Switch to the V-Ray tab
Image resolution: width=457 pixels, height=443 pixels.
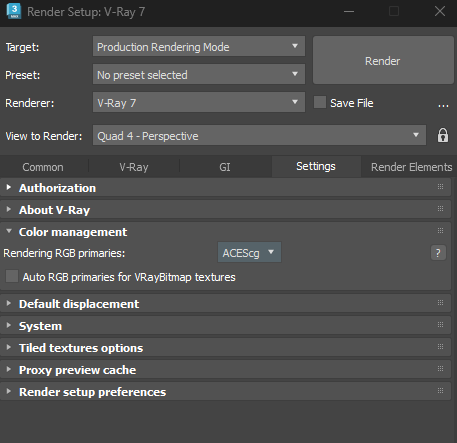134,167
